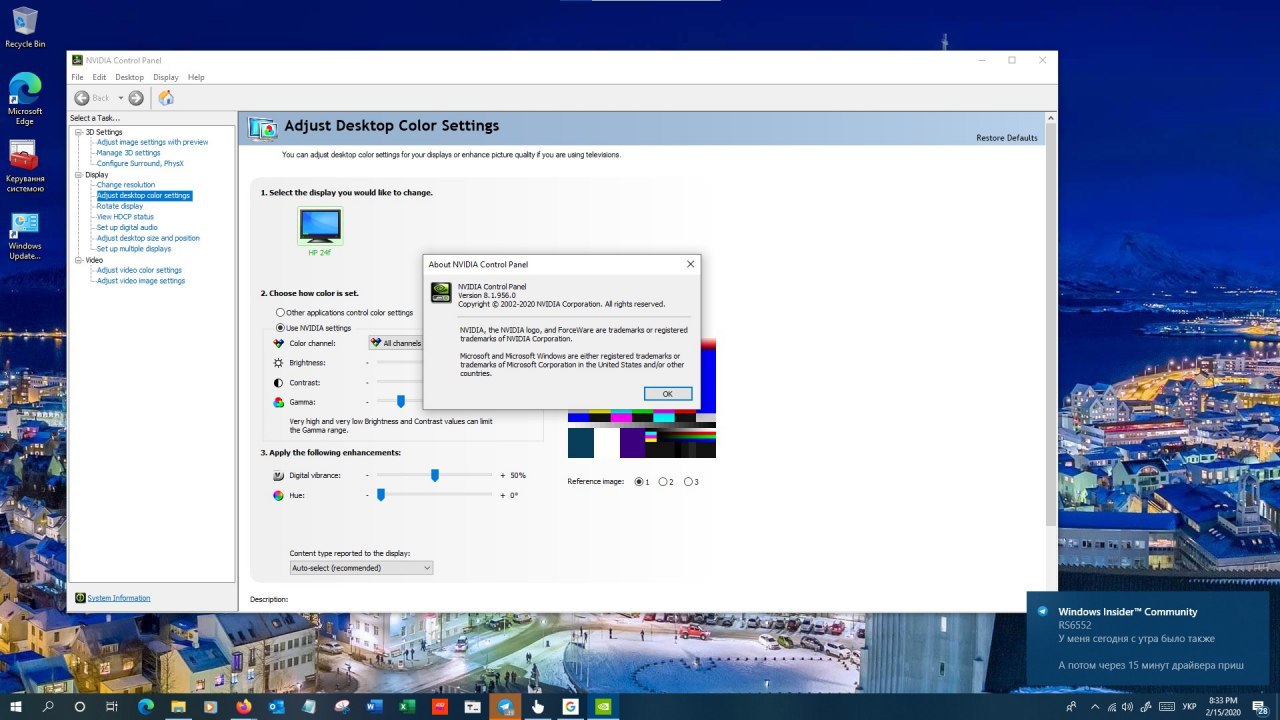Collapse the Display tree node
The height and width of the screenshot is (720, 1280).
click(77, 175)
